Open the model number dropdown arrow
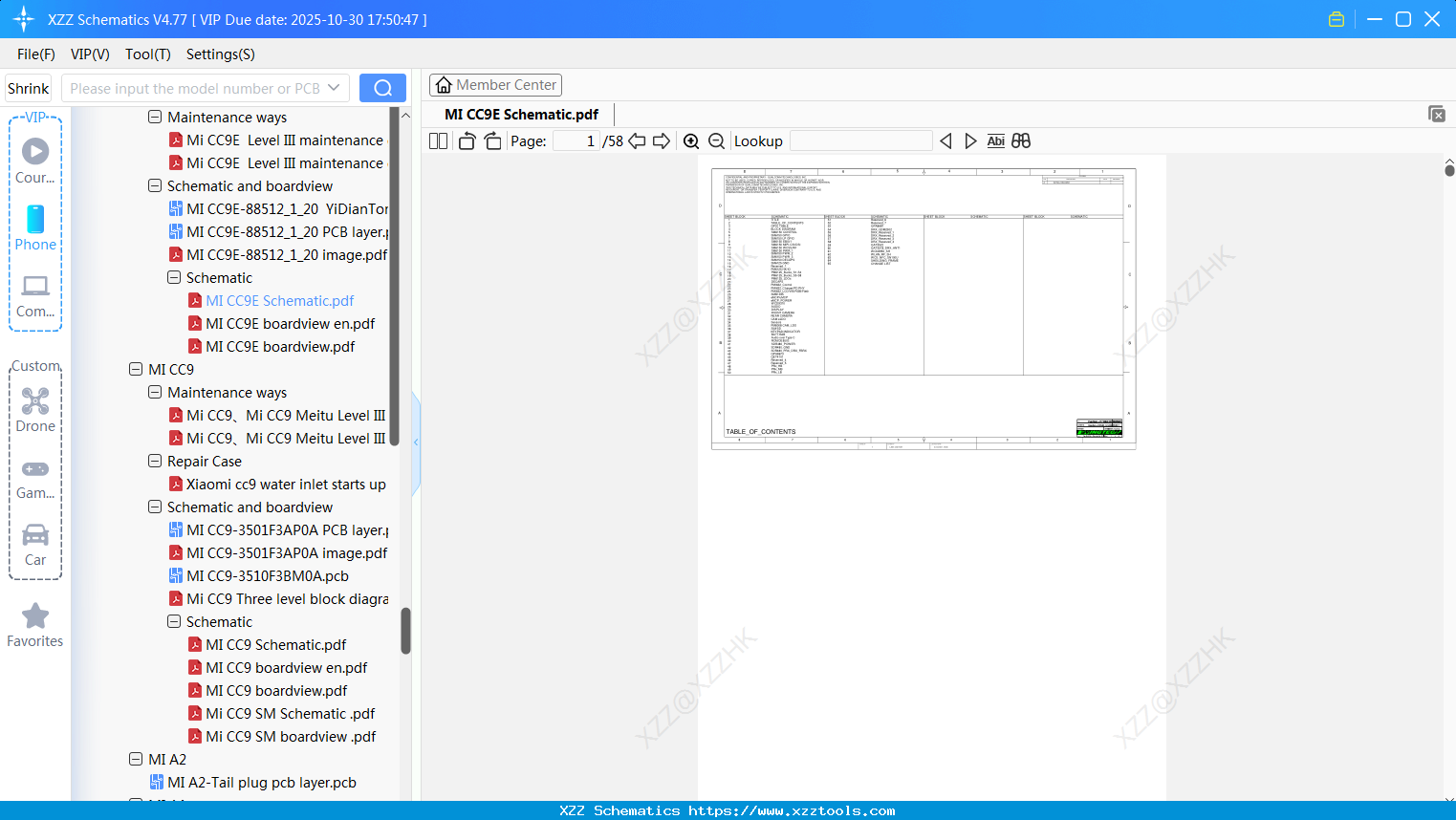This screenshot has width=1456, height=820. tap(334, 88)
